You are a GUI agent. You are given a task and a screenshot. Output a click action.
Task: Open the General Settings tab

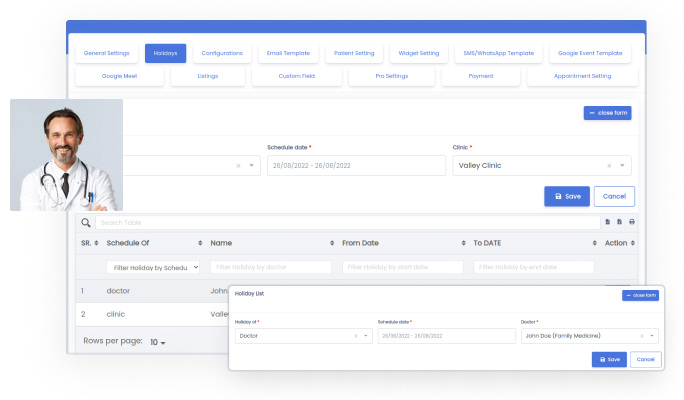107,53
